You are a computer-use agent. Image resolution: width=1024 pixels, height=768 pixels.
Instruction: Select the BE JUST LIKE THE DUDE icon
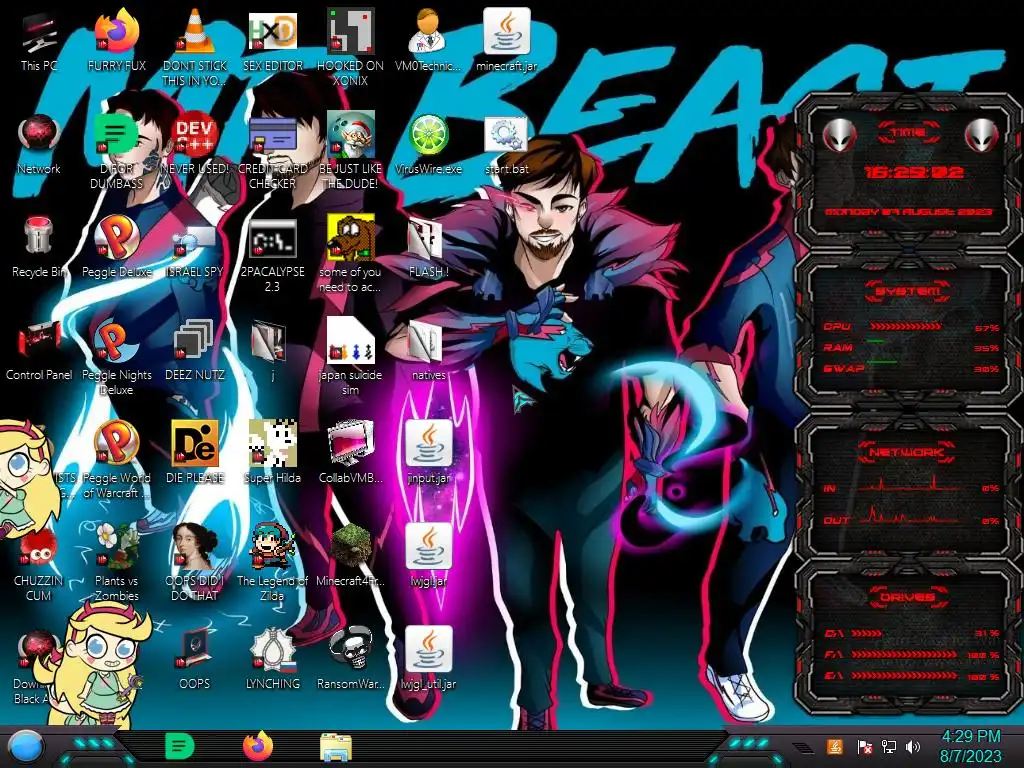pos(351,136)
